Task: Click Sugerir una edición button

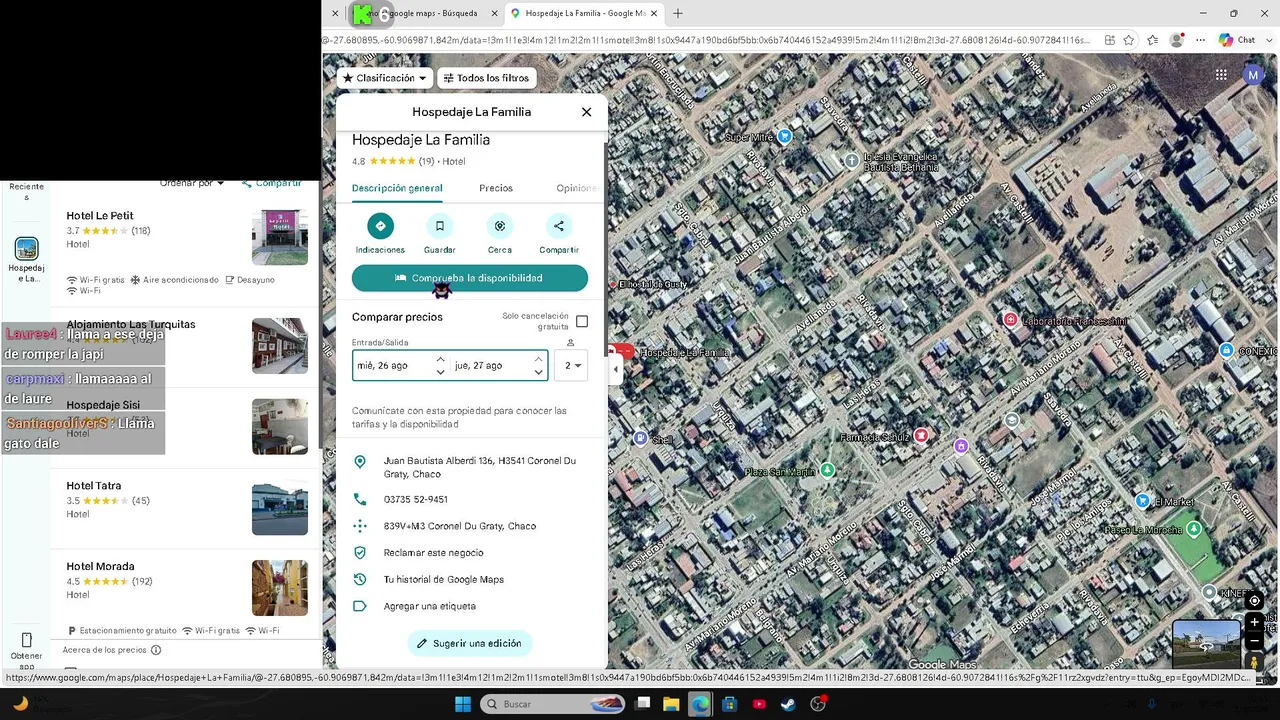Action: 470,643
